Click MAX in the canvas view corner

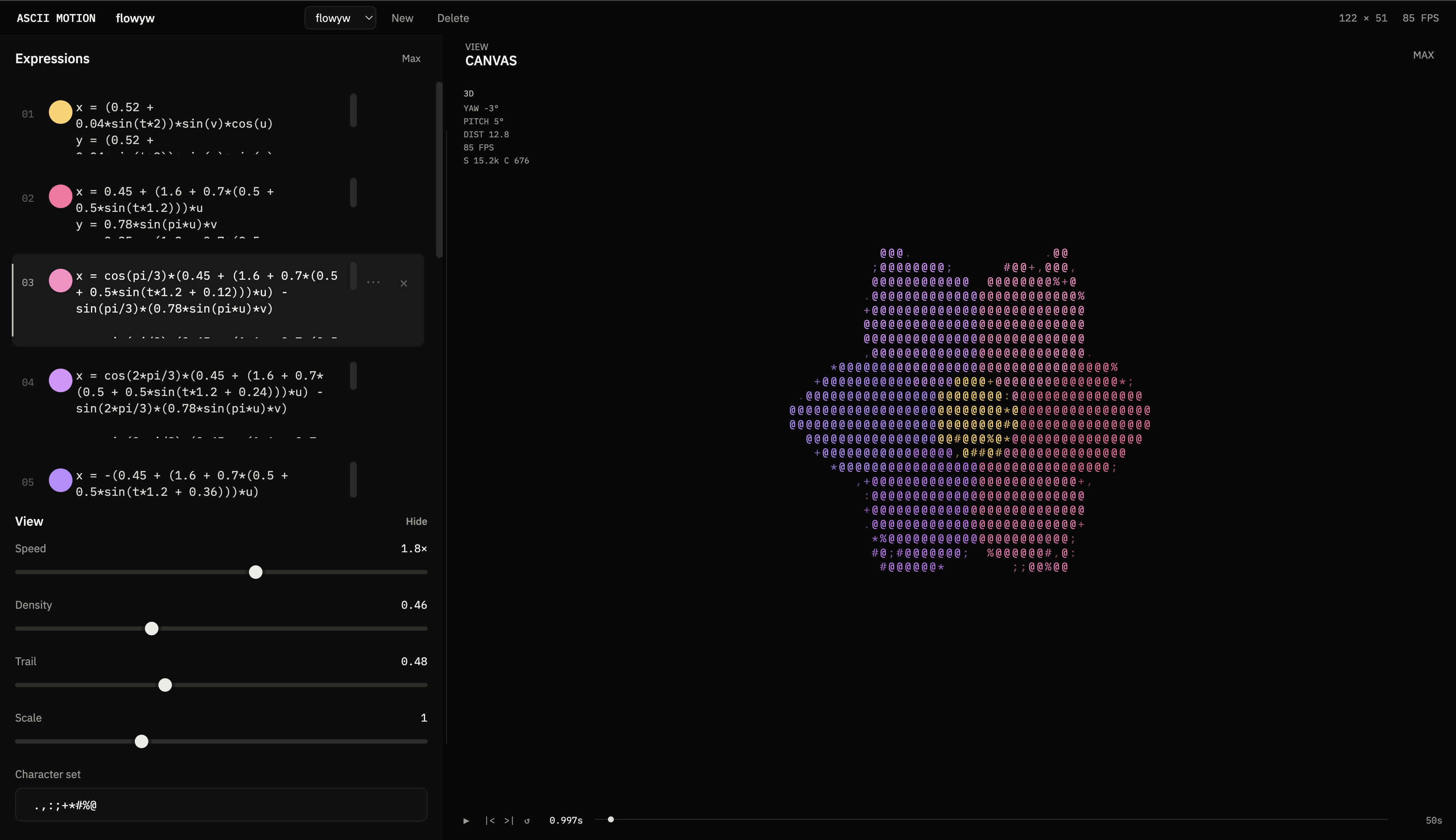[1423, 55]
